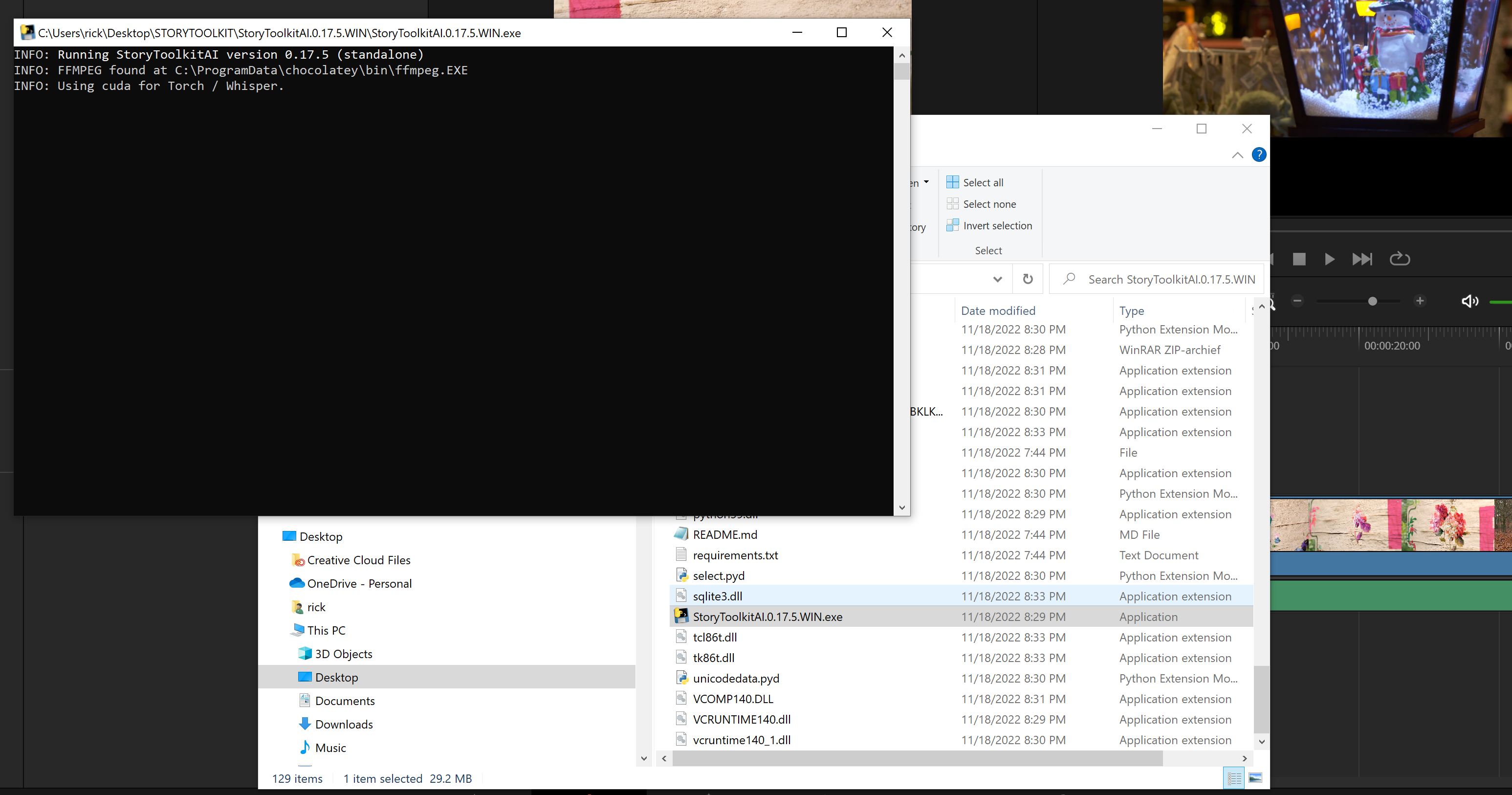This screenshot has width=1512, height=795.
Task: Select the blue track clip in timeline
Action: coord(1391,564)
